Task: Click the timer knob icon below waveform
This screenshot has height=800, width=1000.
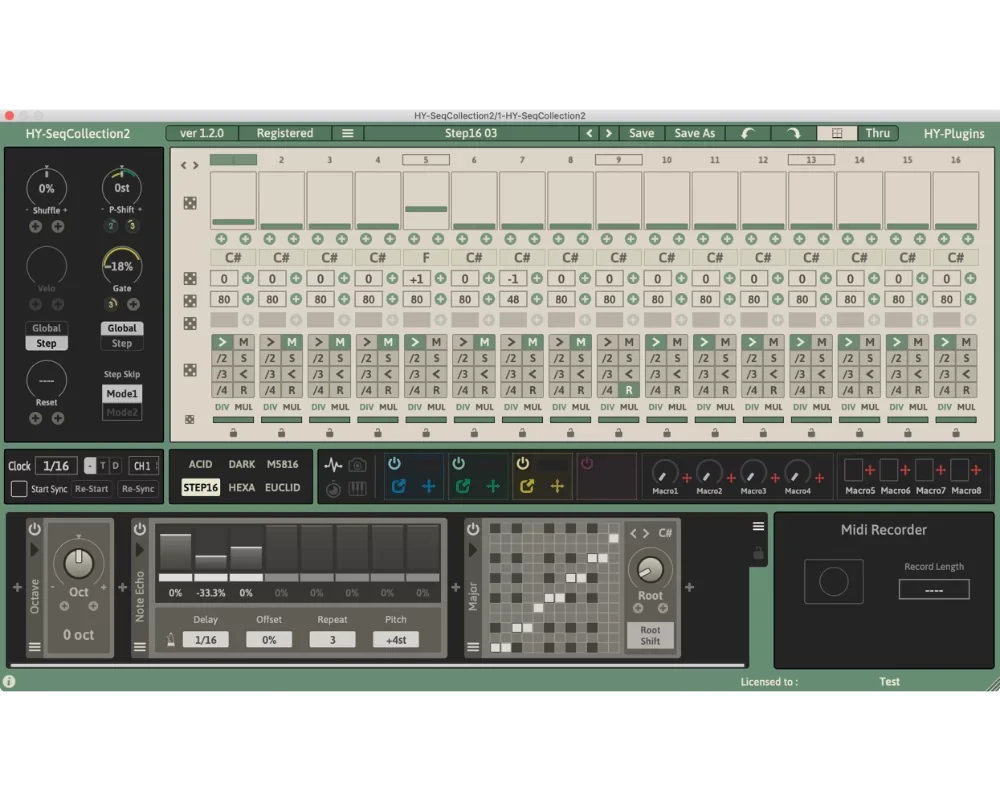Action: pyautogui.click(x=333, y=489)
